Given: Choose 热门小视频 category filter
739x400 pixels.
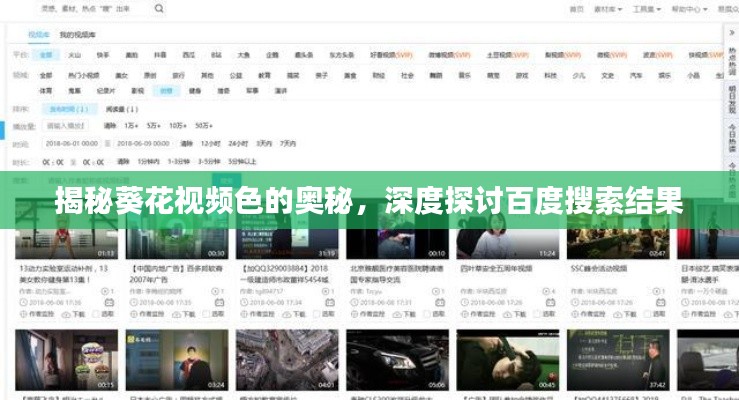Looking at the screenshot, I should 84,75.
